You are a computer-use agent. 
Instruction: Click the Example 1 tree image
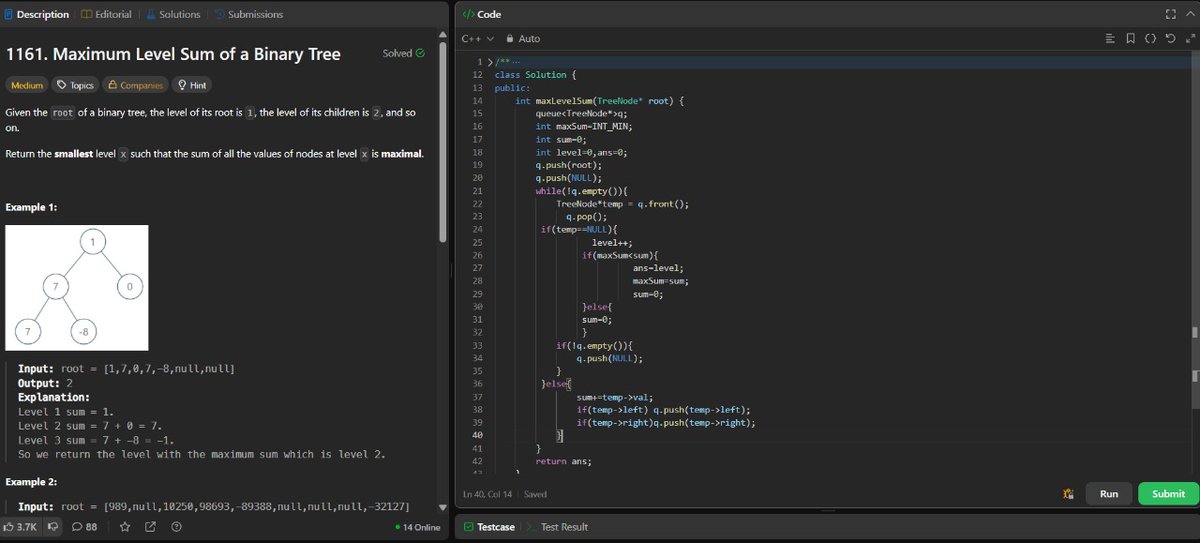[x=77, y=287]
